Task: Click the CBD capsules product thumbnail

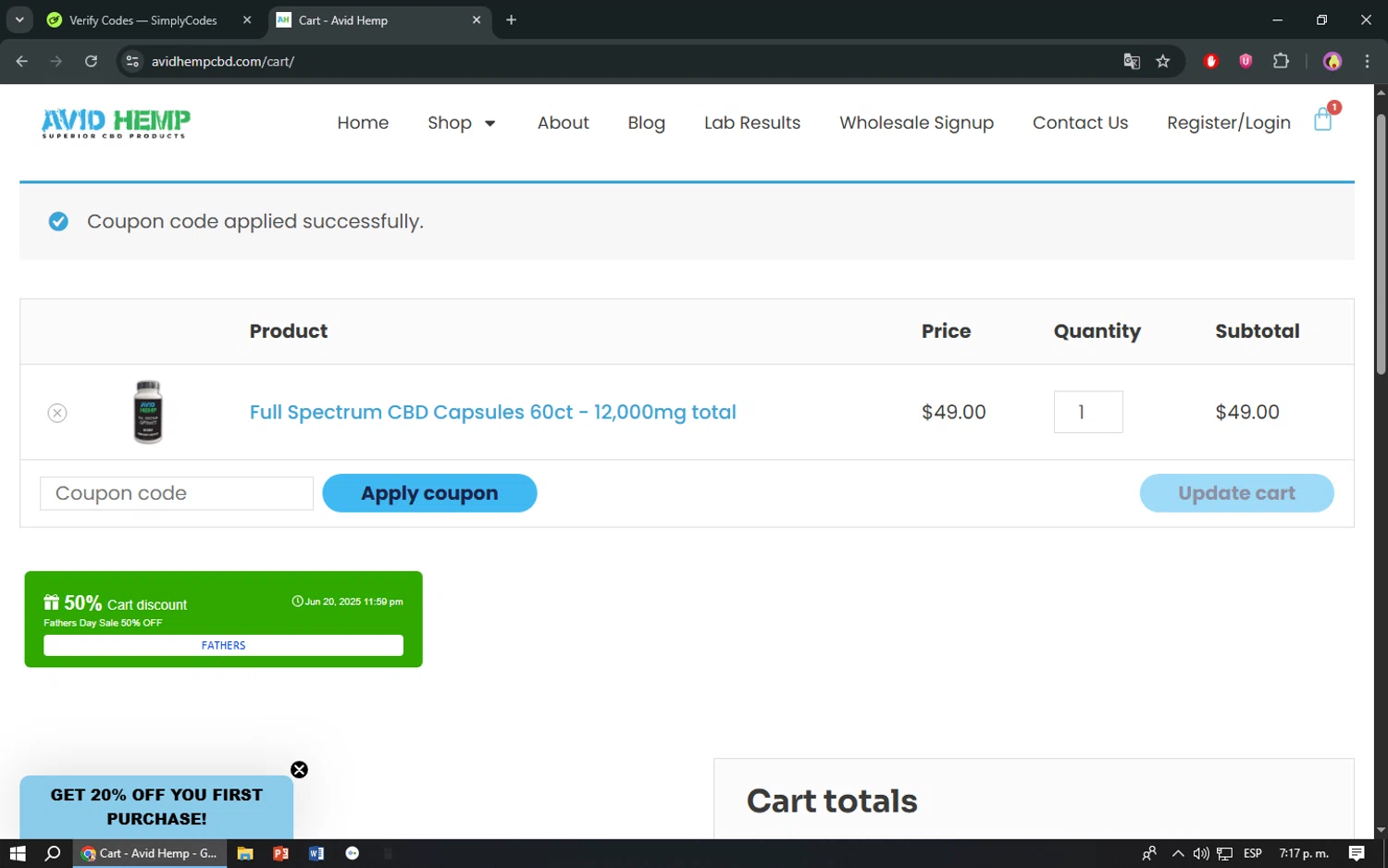Action: coord(148,412)
